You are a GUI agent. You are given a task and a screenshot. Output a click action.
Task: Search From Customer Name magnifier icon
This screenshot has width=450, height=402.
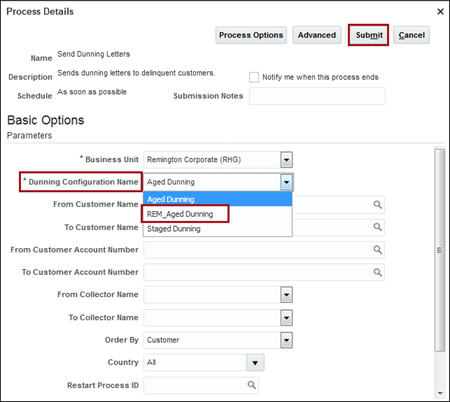[x=377, y=205]
